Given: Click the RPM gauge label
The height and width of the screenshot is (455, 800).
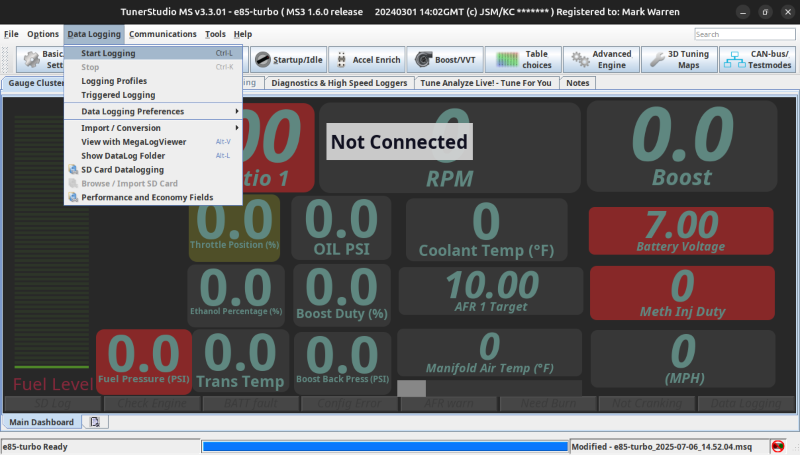Looking at the screenshot, I should 449,179.
